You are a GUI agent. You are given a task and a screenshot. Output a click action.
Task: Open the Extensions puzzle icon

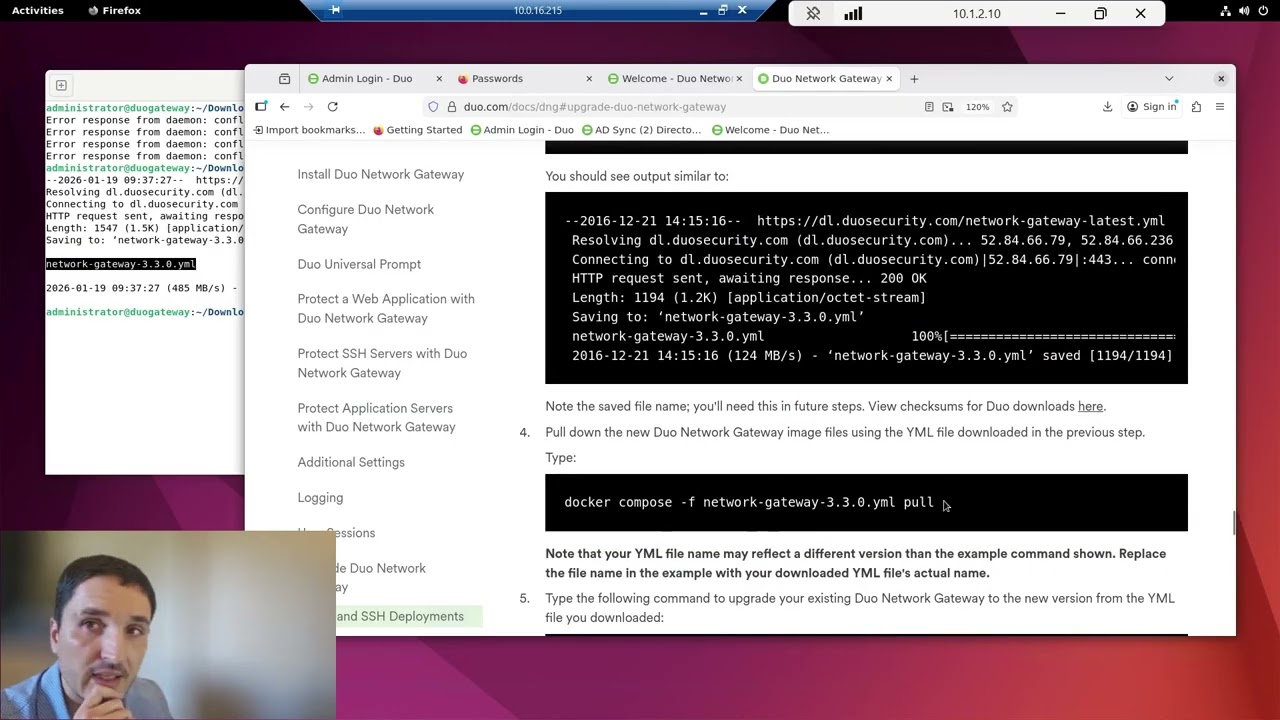coord(1196,107)
